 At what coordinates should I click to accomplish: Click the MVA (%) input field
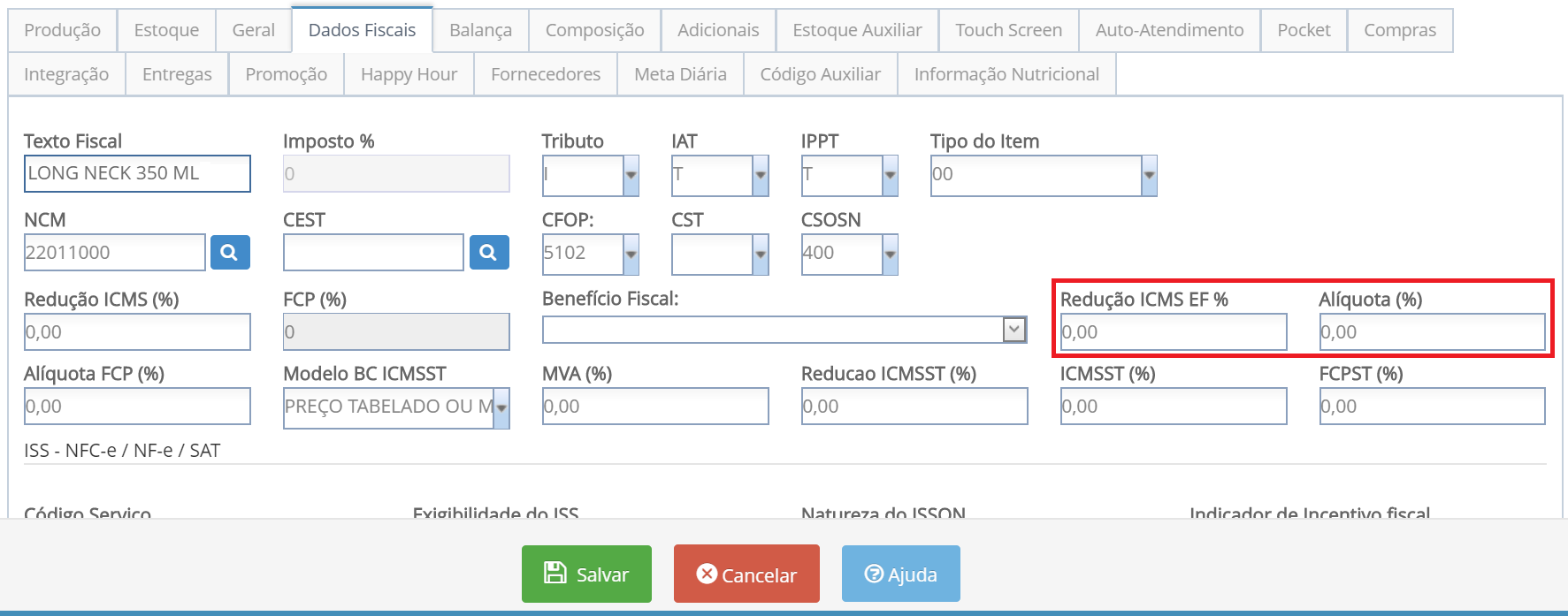tap(655, 407)
